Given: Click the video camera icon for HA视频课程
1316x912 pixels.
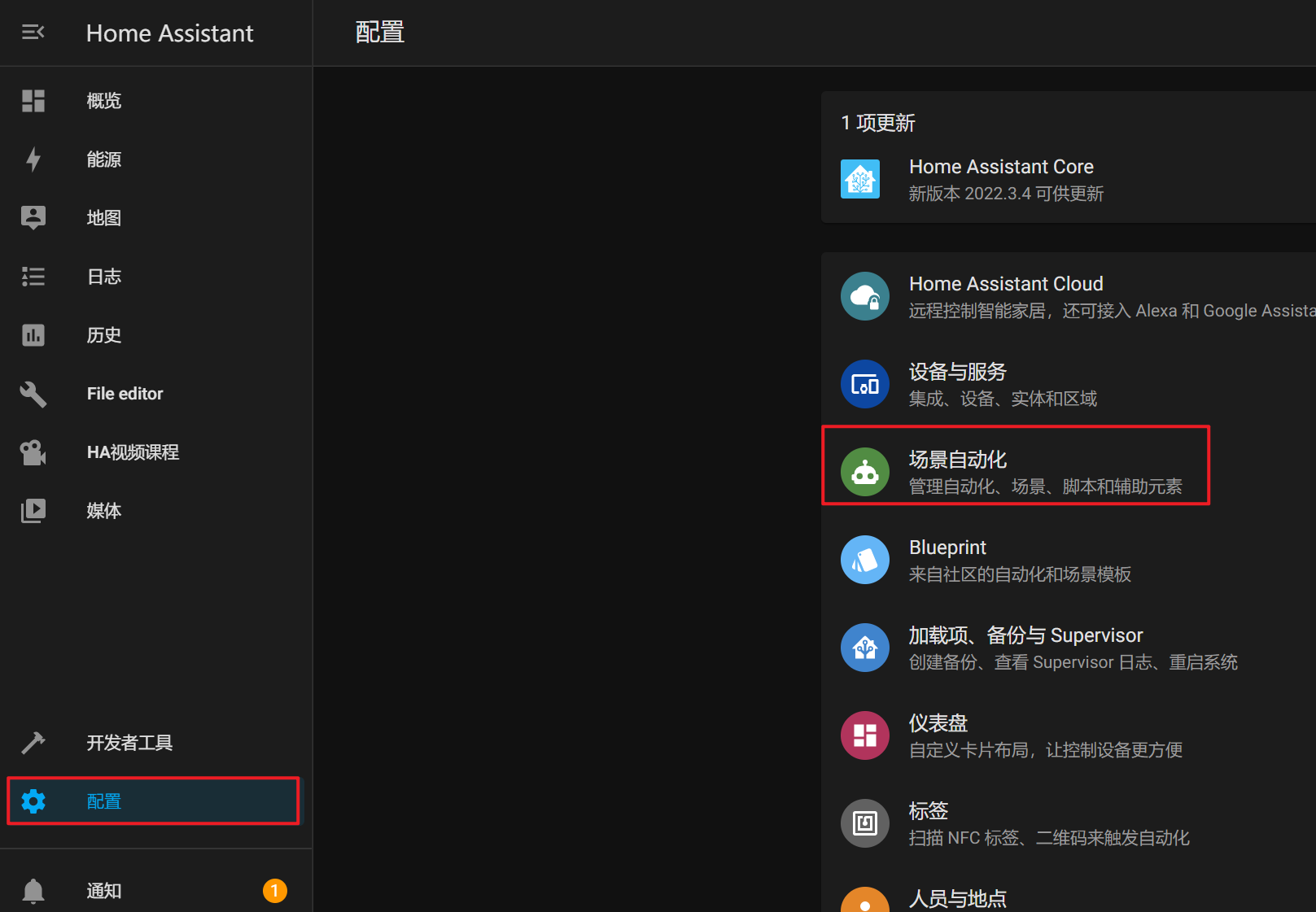Looking at the screenshot, I should click(x=33, y=452).
